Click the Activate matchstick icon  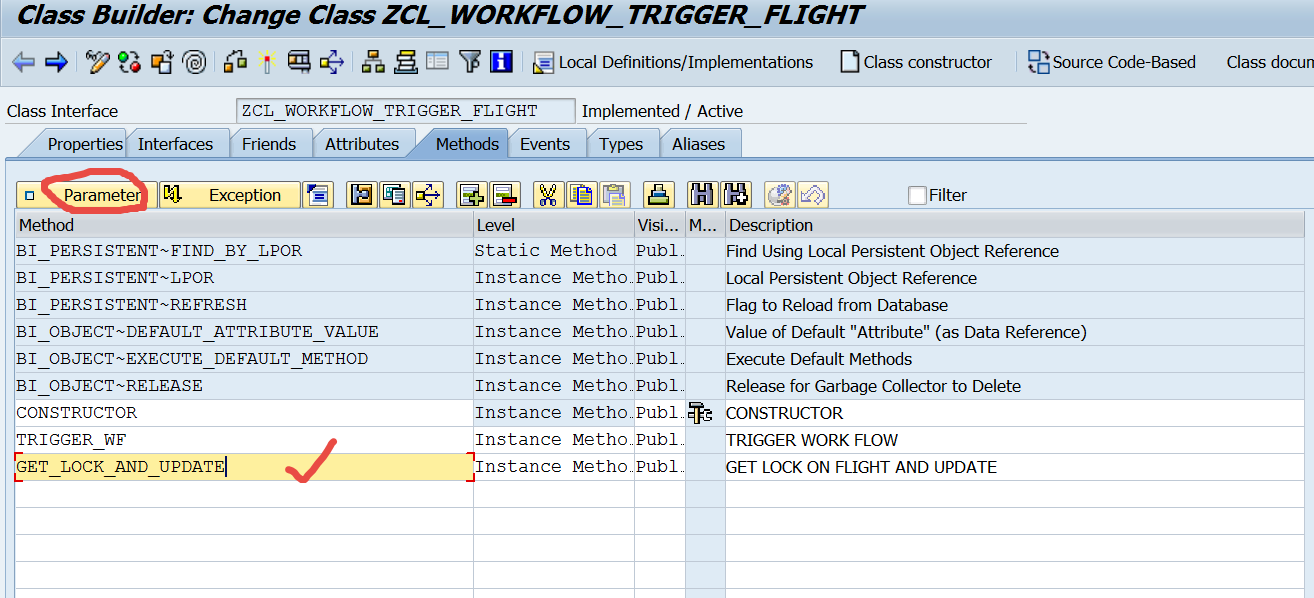(x=266, y=62)
